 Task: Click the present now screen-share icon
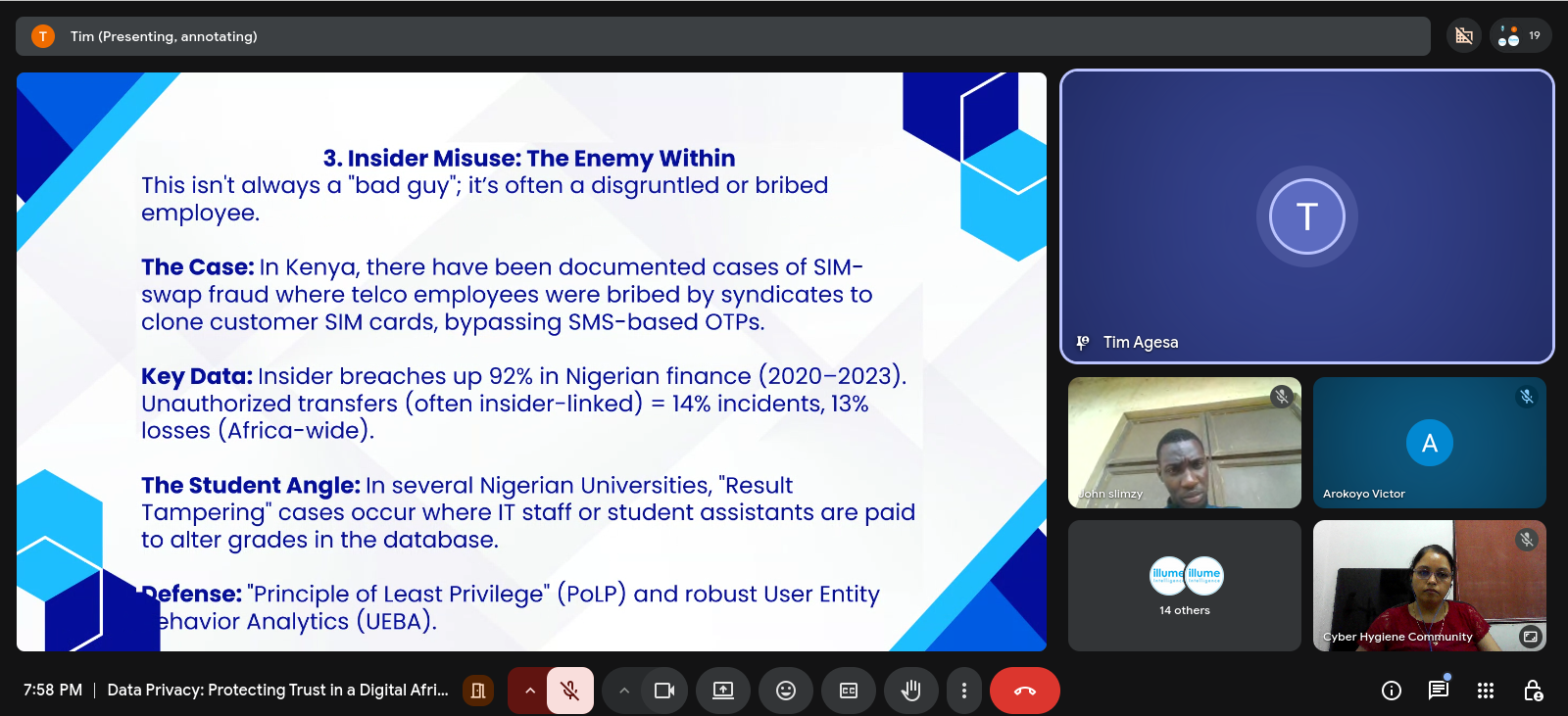723,691
